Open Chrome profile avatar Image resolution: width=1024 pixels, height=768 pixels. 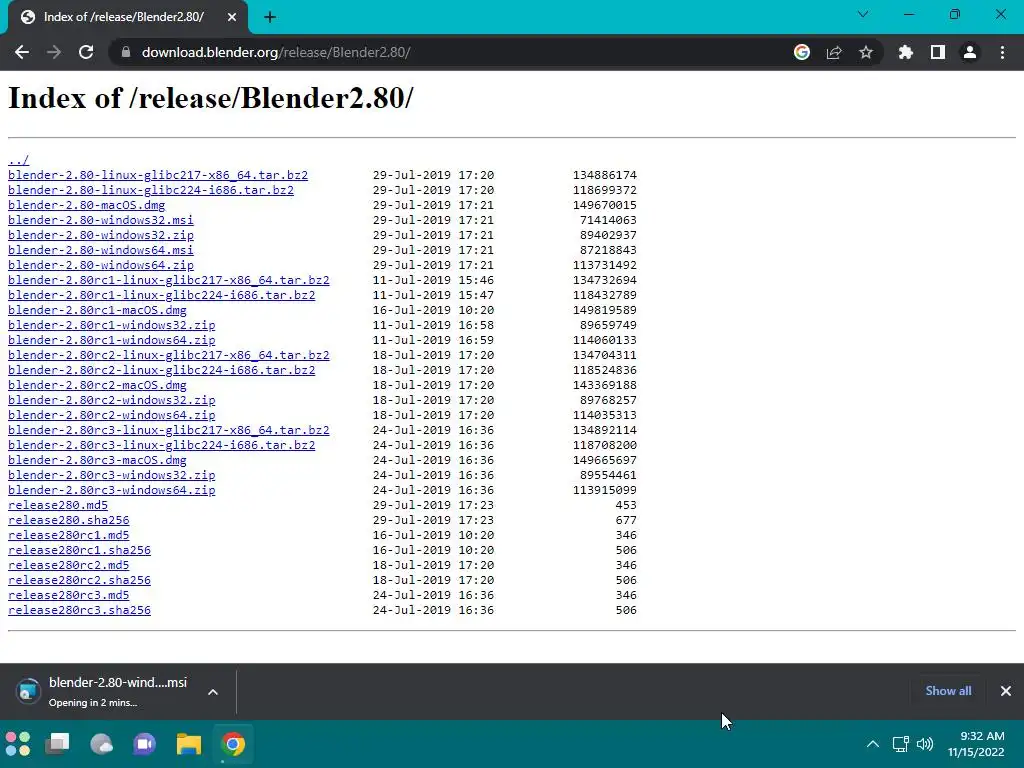[x=970, y=52]
